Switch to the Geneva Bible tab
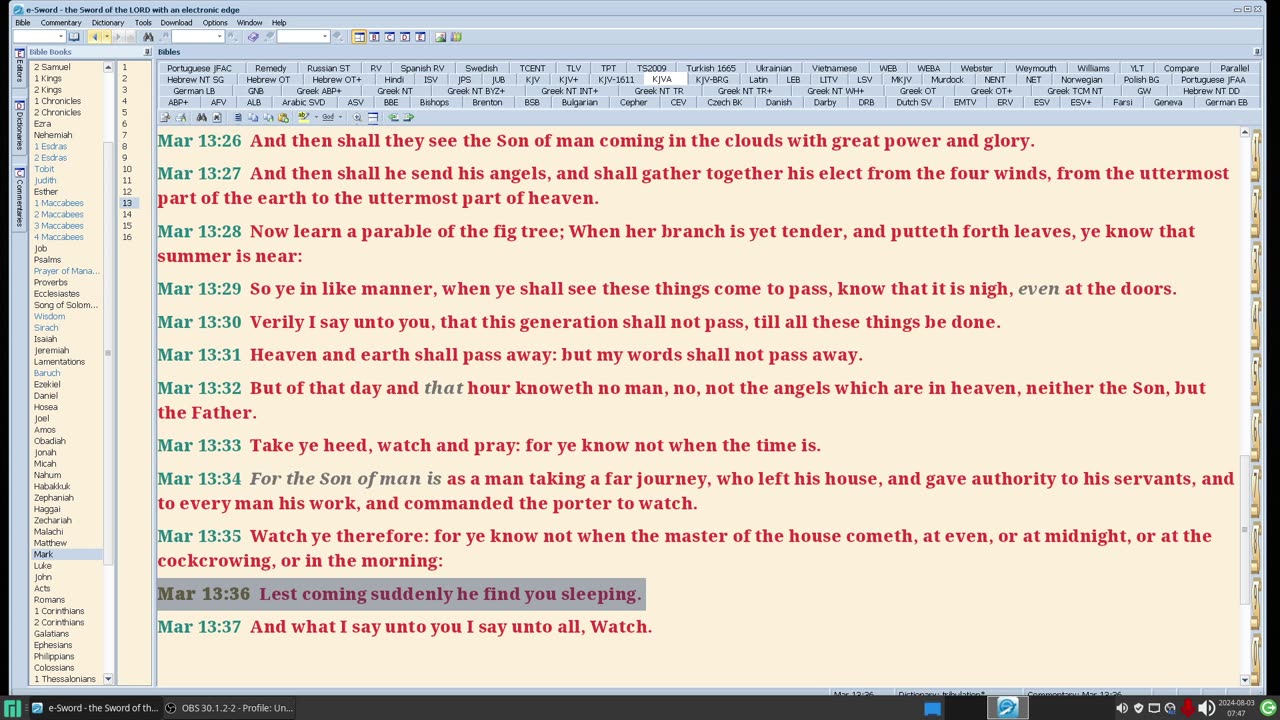The image size is (1280, 720). (x=1168, y=102)
